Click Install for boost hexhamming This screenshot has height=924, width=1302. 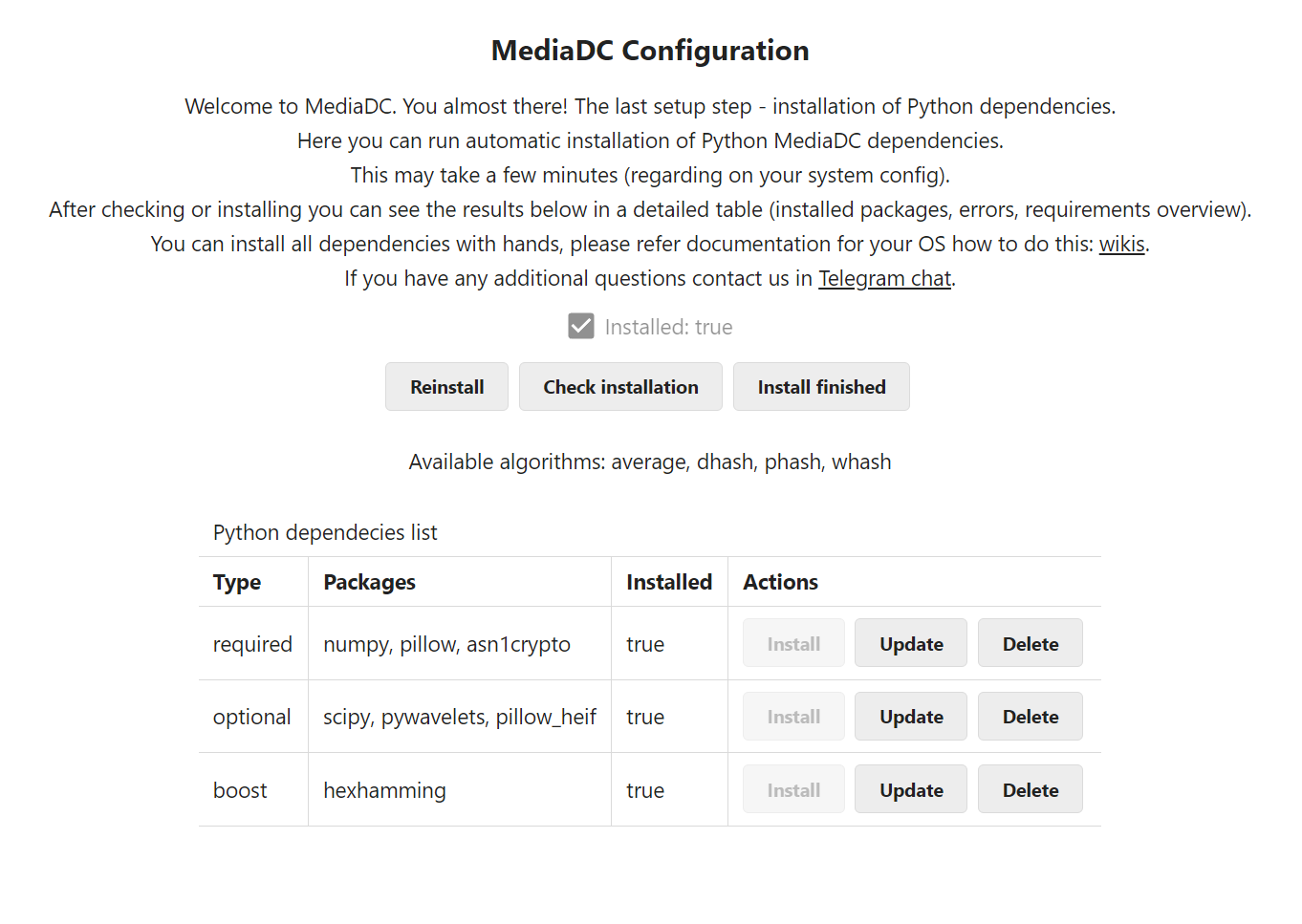(793, 790)
